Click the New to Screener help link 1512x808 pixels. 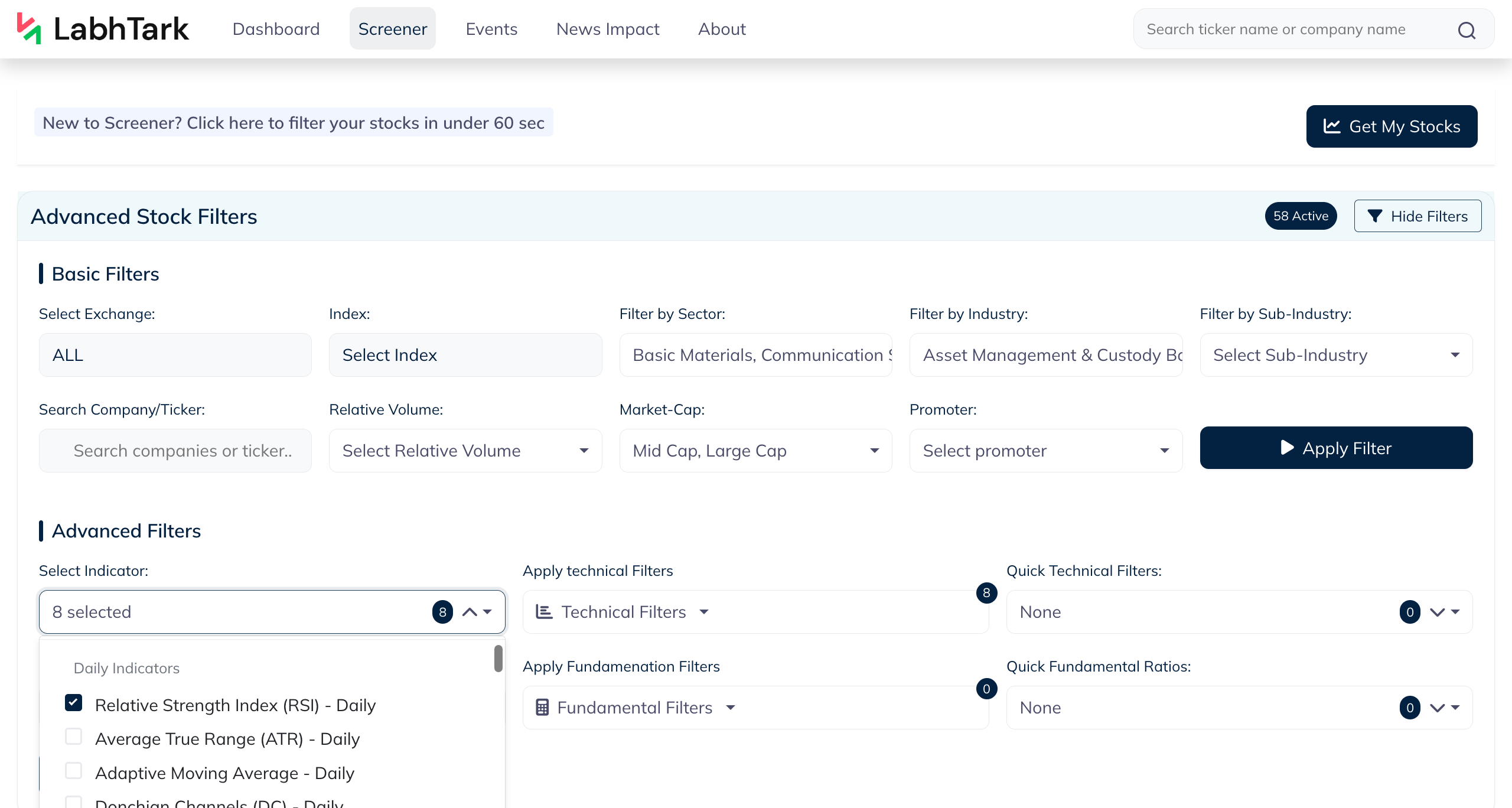click(x=294, y=123)
